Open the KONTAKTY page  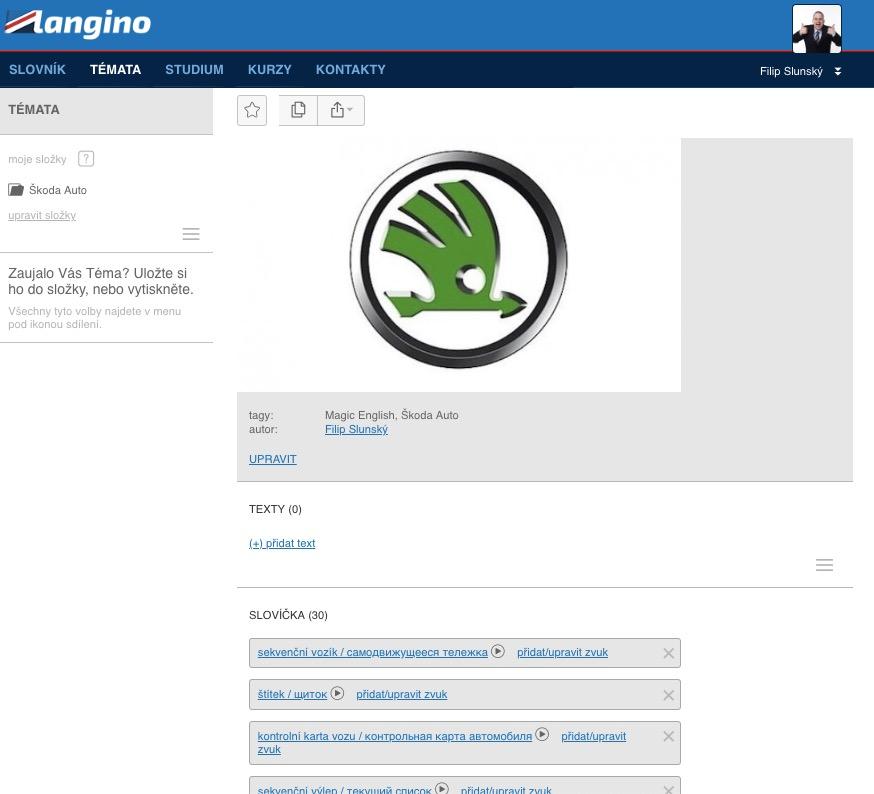pyautogui.click(x=351, y=70)
